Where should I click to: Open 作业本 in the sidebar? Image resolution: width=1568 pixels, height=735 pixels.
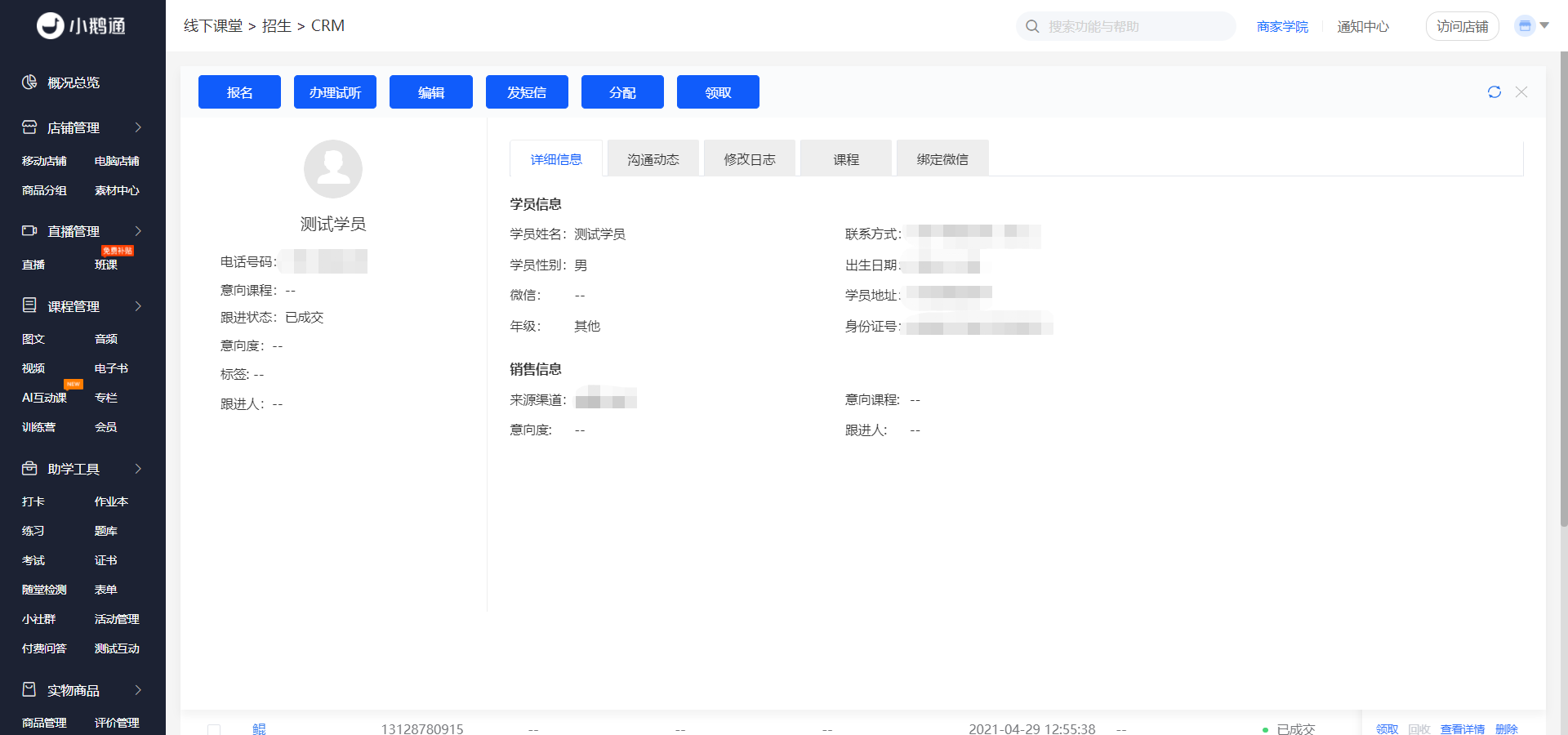click(111, 501)
